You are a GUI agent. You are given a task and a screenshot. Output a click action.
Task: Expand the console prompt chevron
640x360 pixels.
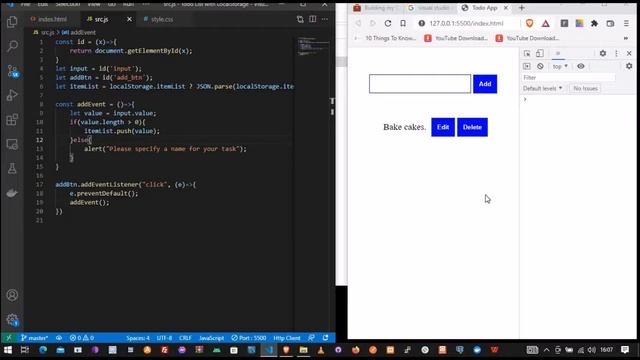(525, 99)
